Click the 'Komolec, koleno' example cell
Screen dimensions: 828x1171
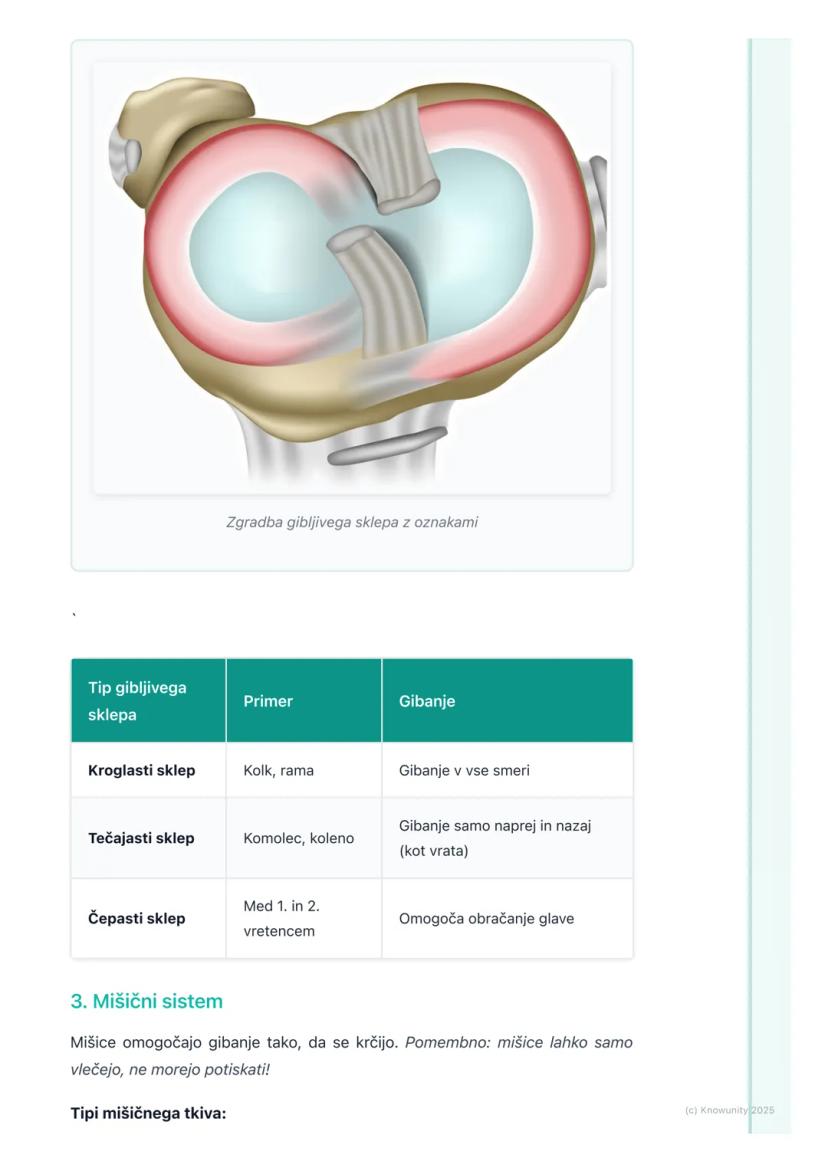[298, 838]
